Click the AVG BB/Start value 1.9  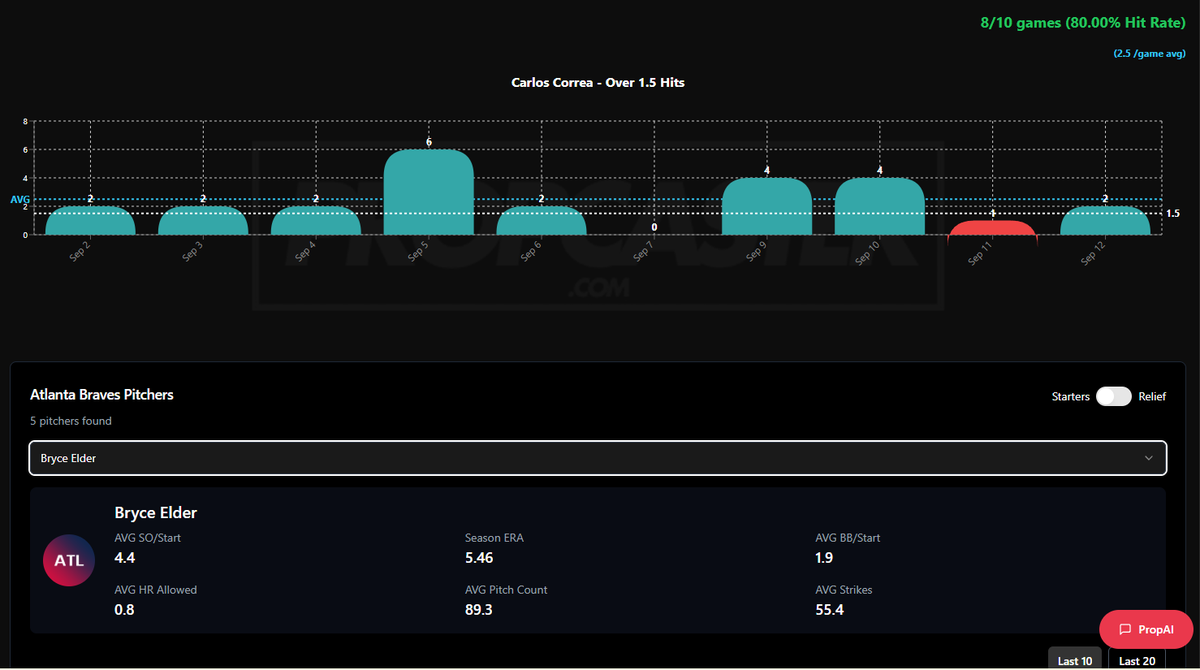point(825,557)
